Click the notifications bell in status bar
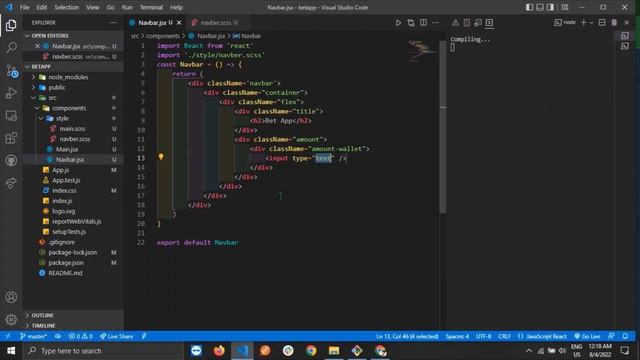This screenshot has width=640, height=360. 625,336
